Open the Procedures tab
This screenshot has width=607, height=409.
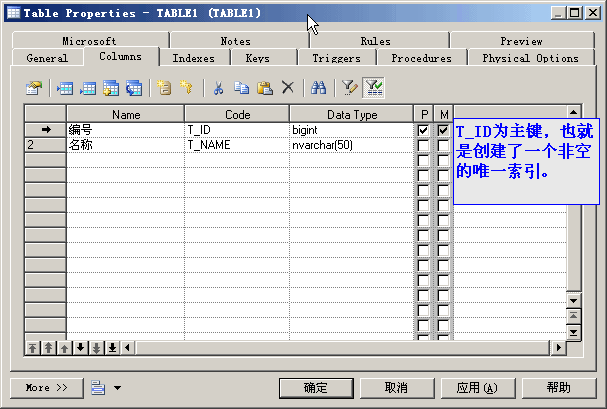422,58
